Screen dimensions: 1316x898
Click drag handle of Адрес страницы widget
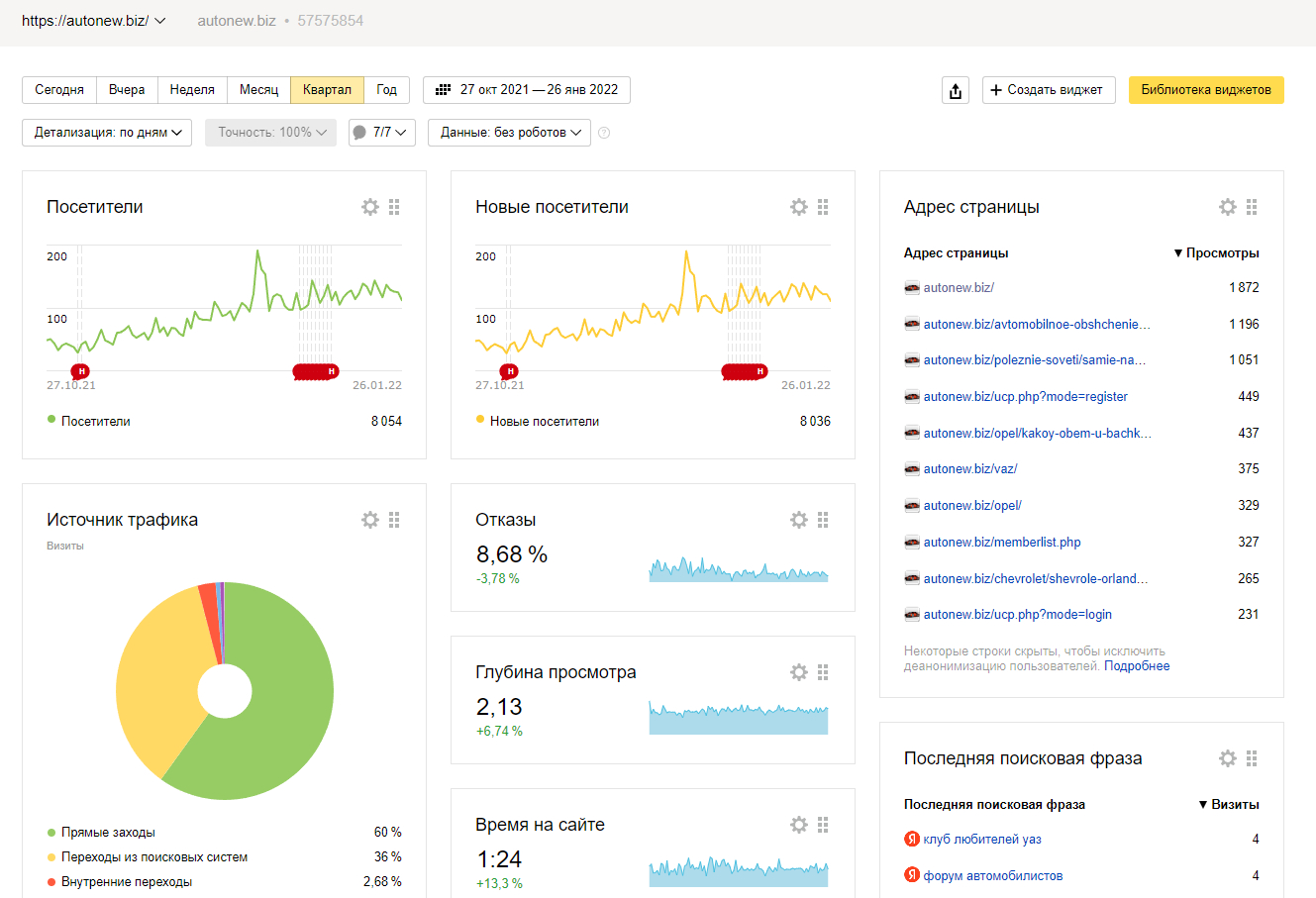point(1252,207)
